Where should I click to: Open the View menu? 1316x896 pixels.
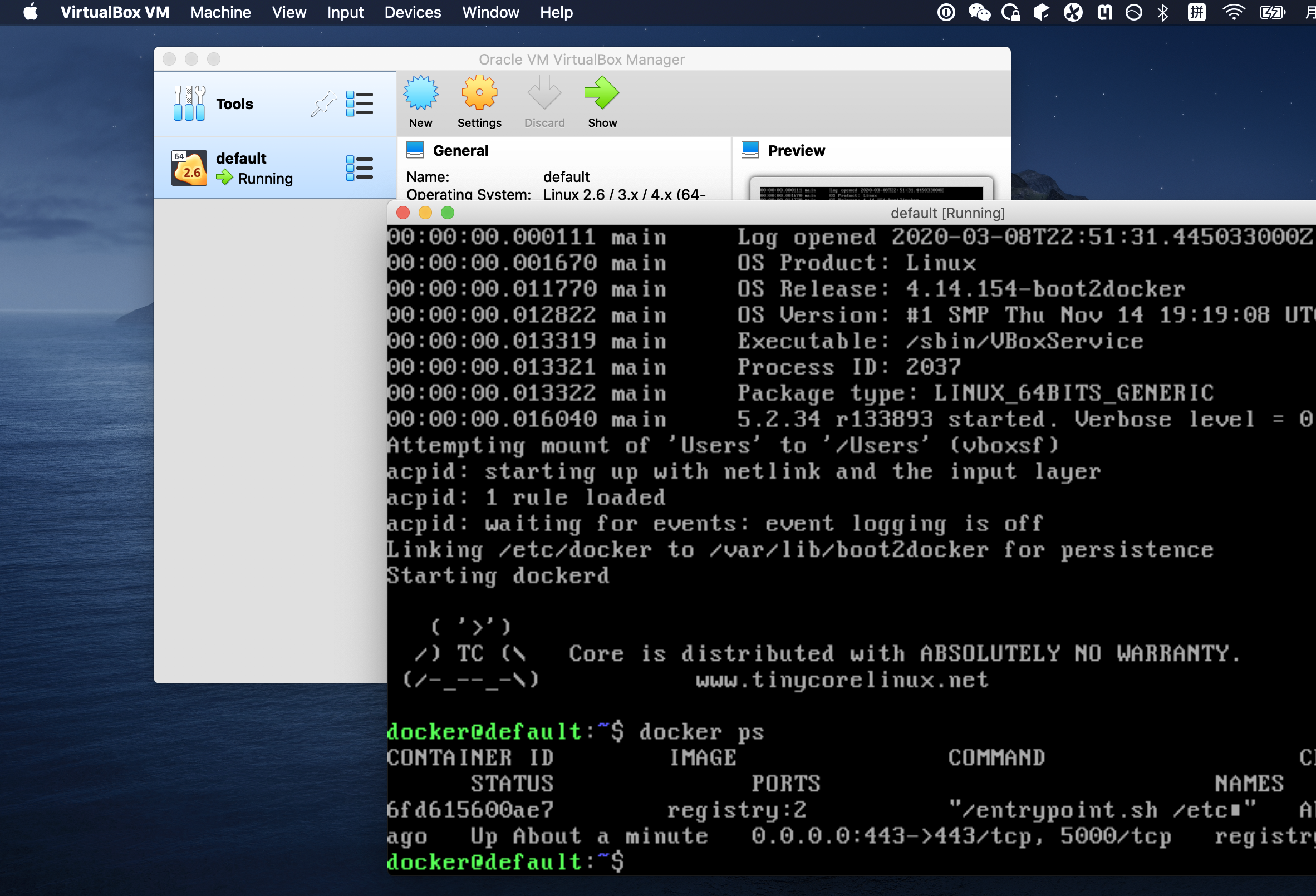pos(289,12)
